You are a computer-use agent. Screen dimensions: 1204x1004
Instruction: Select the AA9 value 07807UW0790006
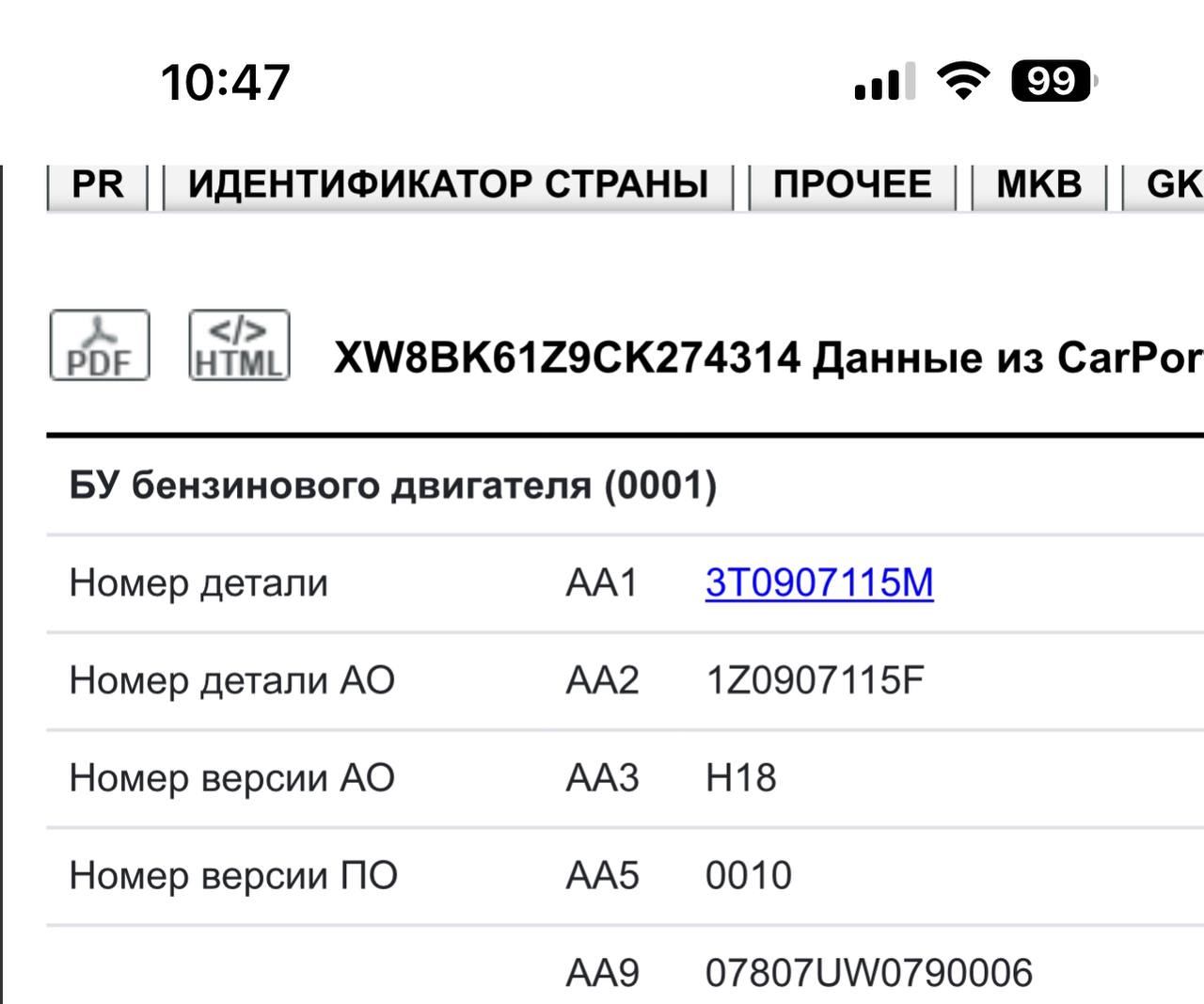(x=869, y=973)
